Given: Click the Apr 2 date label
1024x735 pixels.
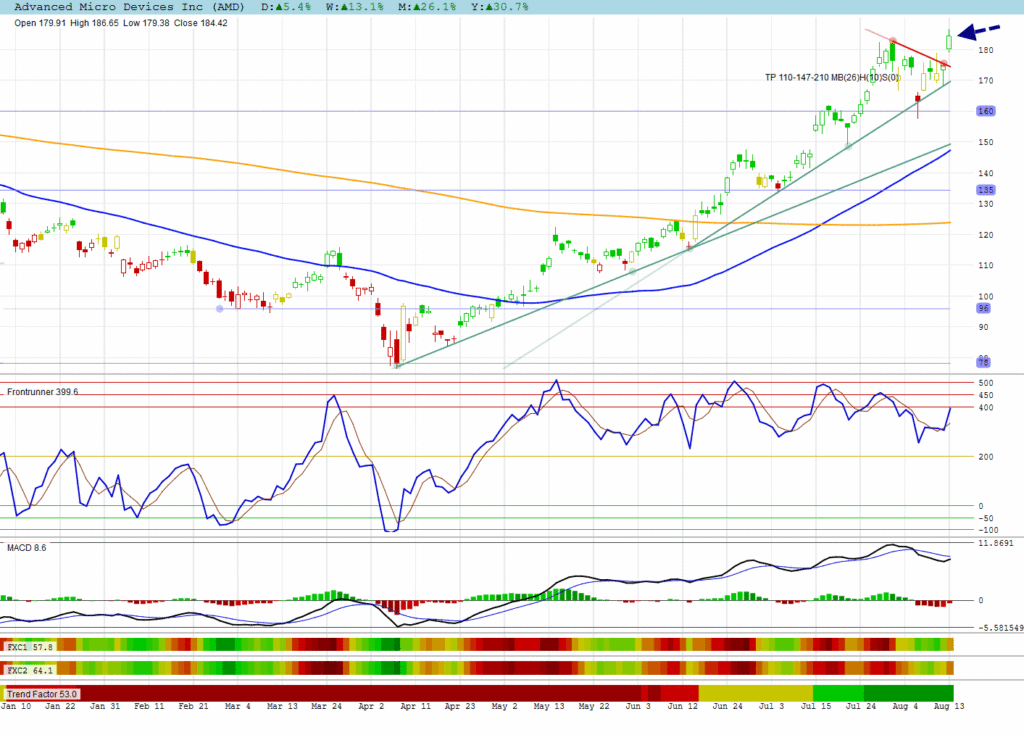Looking at the screenshot, I should (x=372, y=706).
